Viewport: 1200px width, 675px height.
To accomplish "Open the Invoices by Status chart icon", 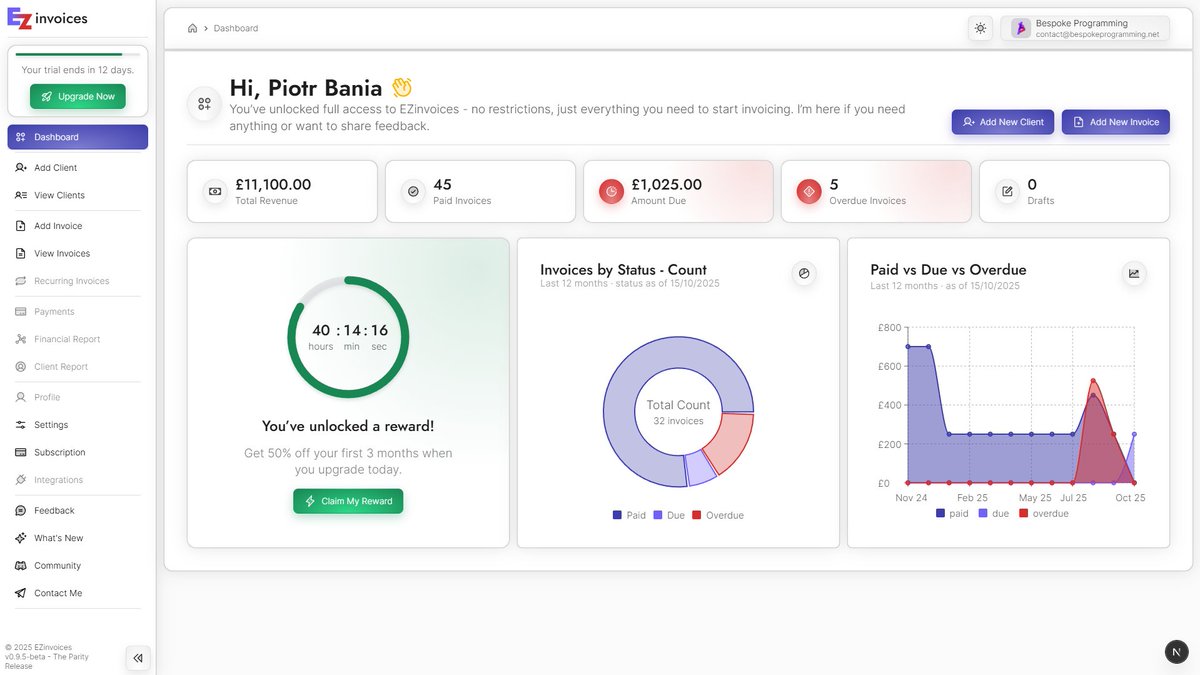I will (x=804, y=273).
